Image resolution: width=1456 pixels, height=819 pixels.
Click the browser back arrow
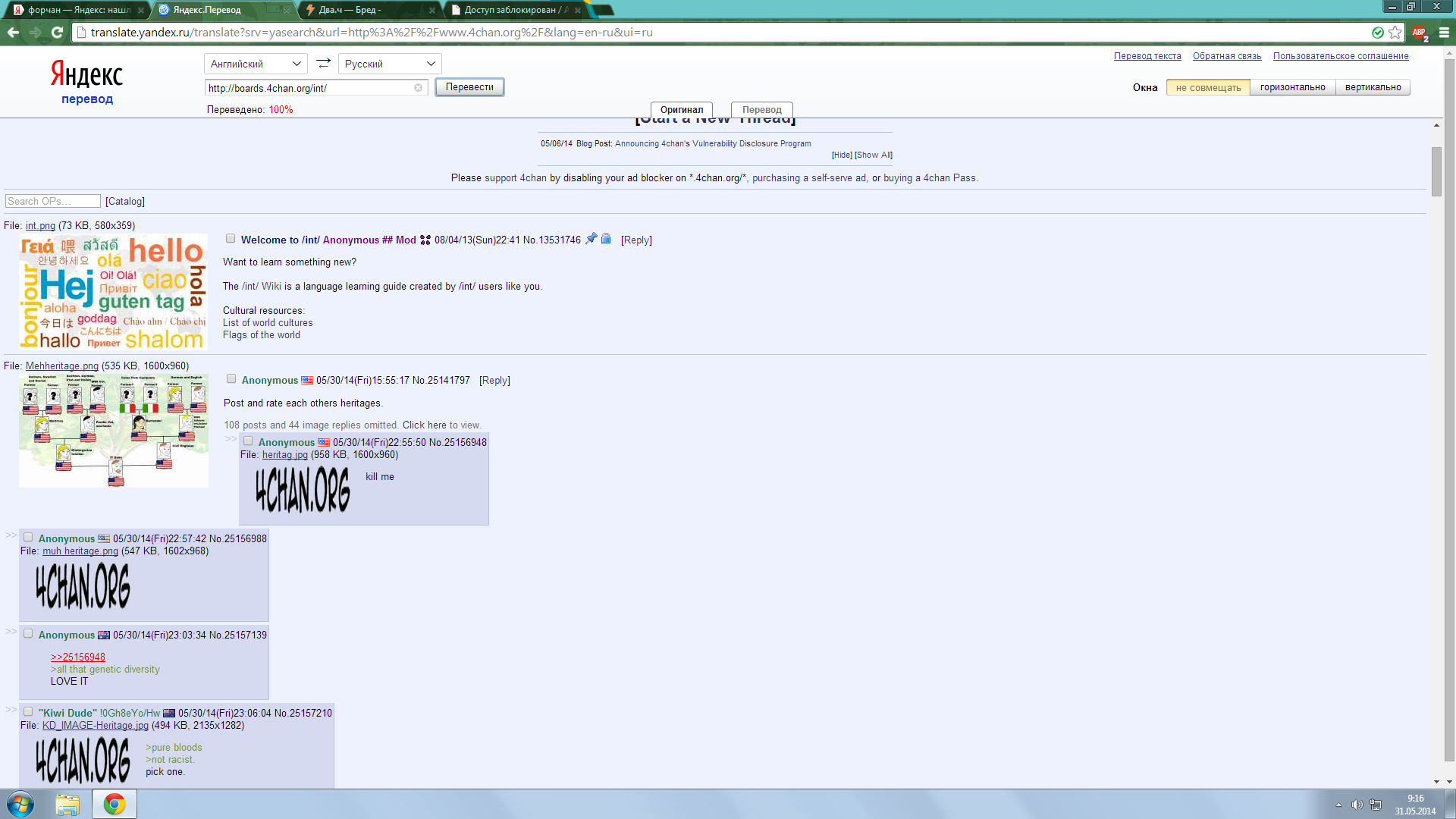[x=13, y=33]
